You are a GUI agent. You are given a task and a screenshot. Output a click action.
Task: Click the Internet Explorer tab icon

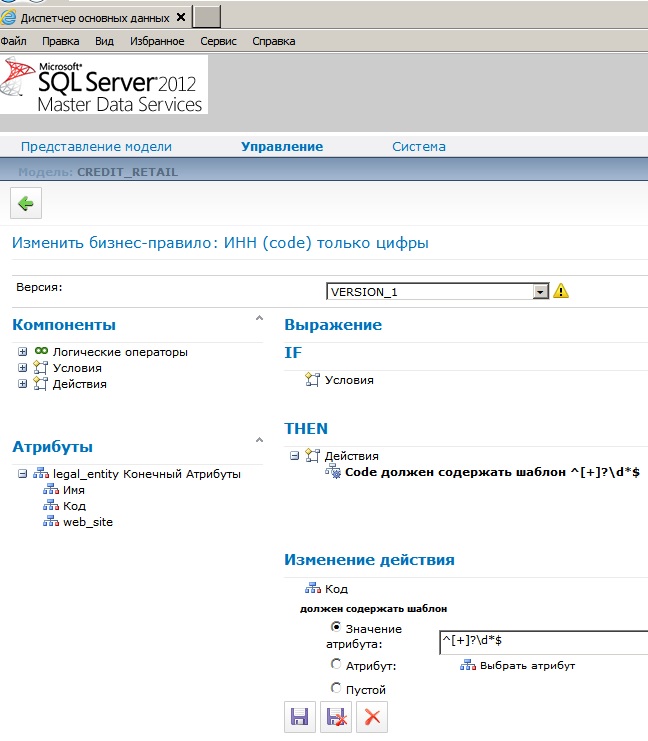point(8,18)
